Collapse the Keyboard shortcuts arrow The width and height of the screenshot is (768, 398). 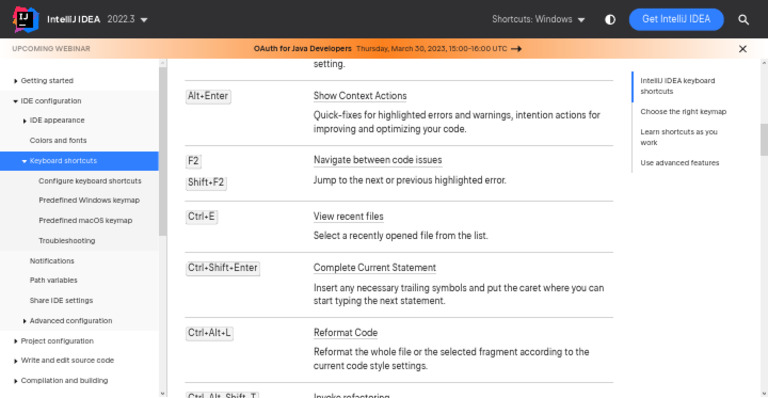[24, 161]
